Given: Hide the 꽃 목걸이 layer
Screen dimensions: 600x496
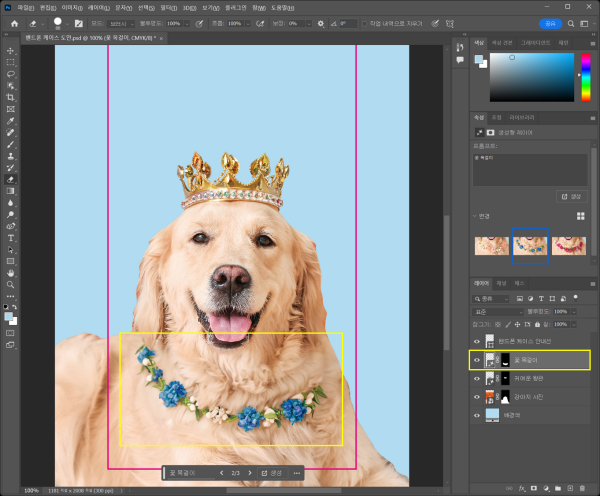Looking at the screenshot, I should (x=476, y=360).
